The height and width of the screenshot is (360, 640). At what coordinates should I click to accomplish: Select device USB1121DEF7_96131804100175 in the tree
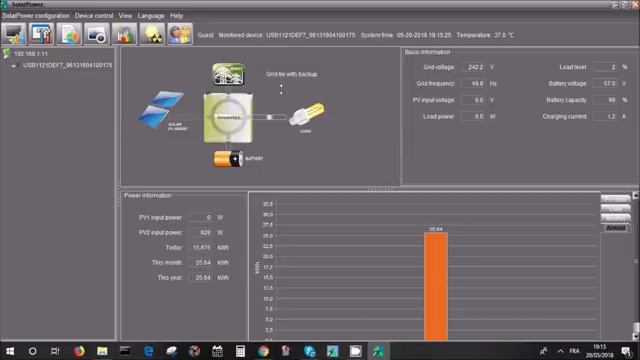(x=67, y=65)
